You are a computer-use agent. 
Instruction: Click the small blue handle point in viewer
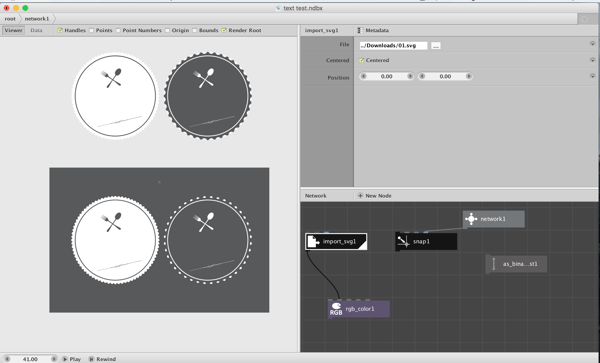click(x=159, y=182)
